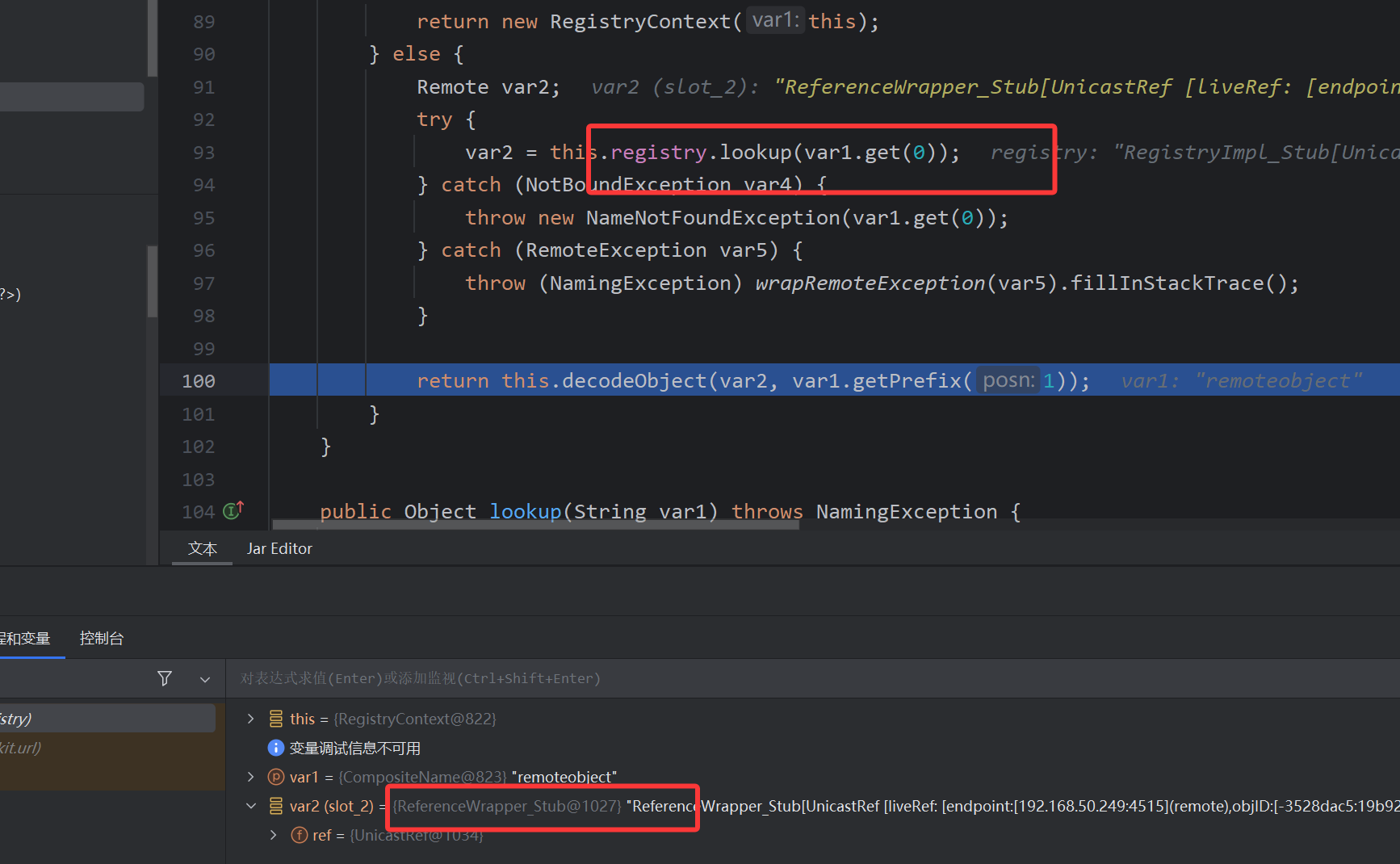Collapse the var2 (slot_2) node
Viewport: 1400px width, 864px height.
click(x=251, y=806)
